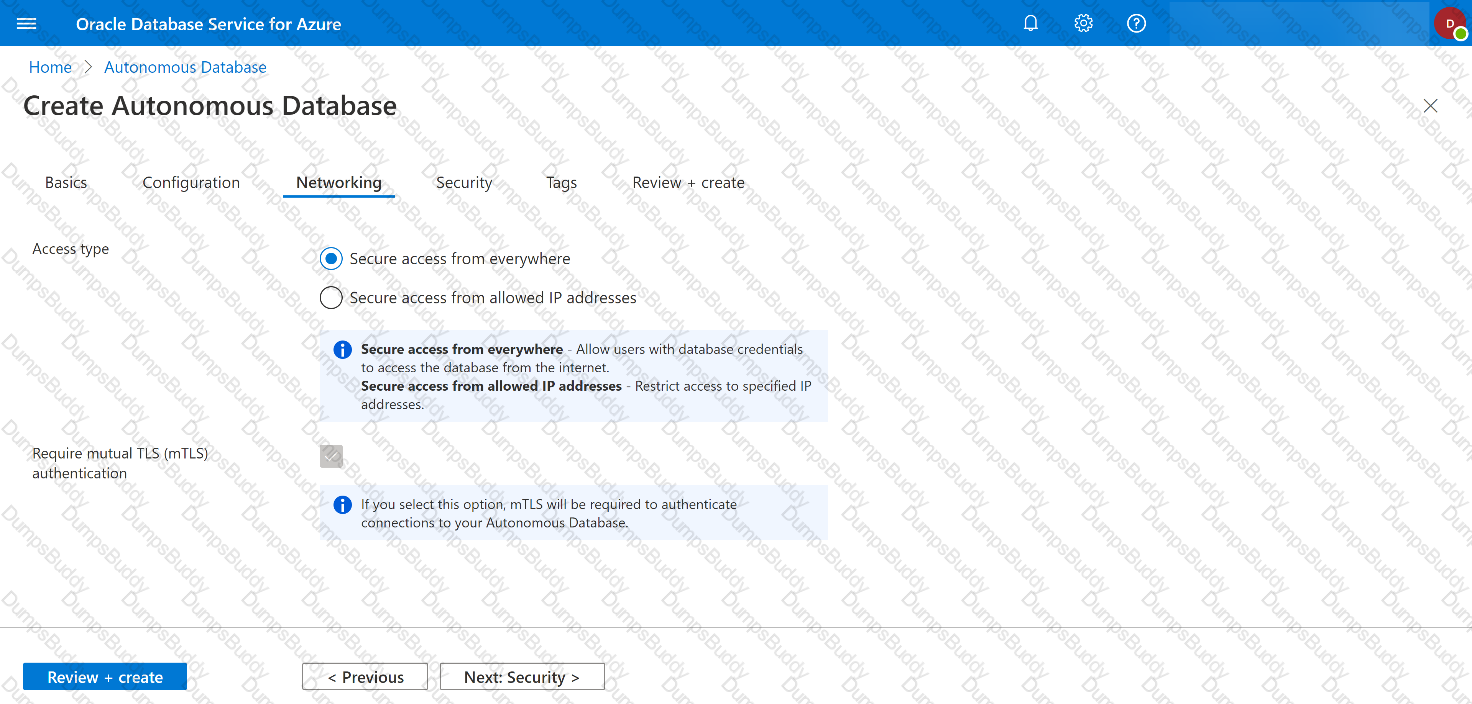Open the notifications bell

1031,23
